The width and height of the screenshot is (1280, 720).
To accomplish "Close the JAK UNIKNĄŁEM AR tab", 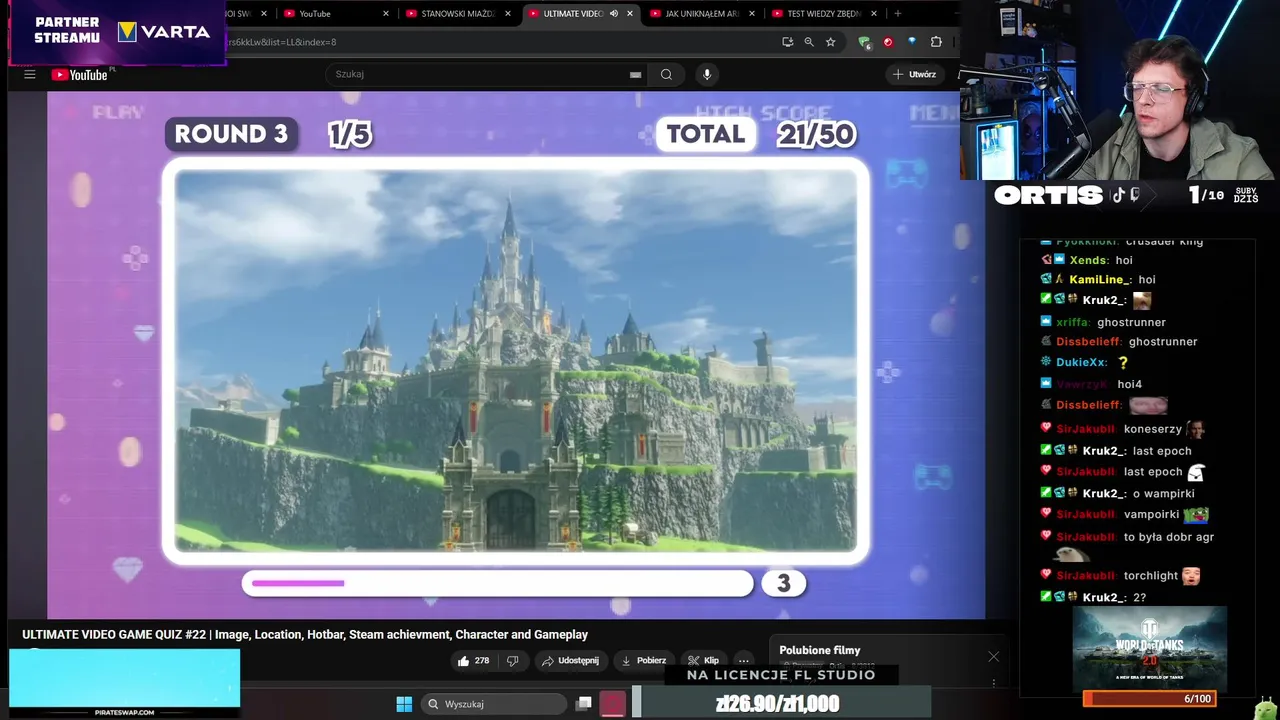I will pyautogui.click(x=752, y=14).
